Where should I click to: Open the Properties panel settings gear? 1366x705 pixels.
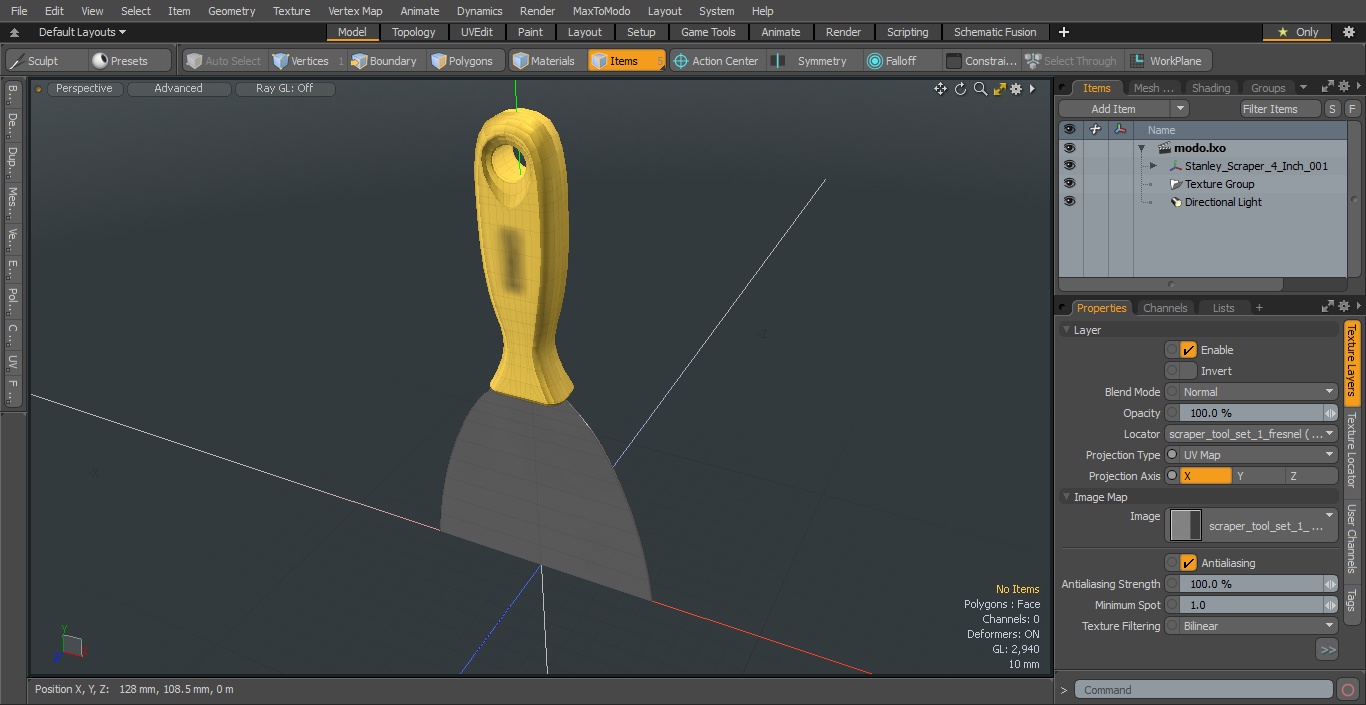[1344, 306]
